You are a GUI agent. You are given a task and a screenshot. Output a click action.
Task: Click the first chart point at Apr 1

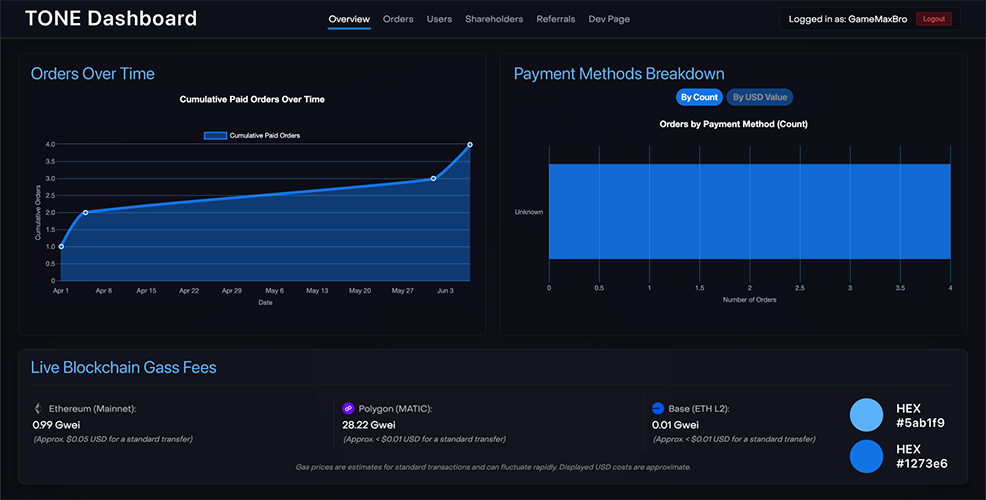point(61,246)
